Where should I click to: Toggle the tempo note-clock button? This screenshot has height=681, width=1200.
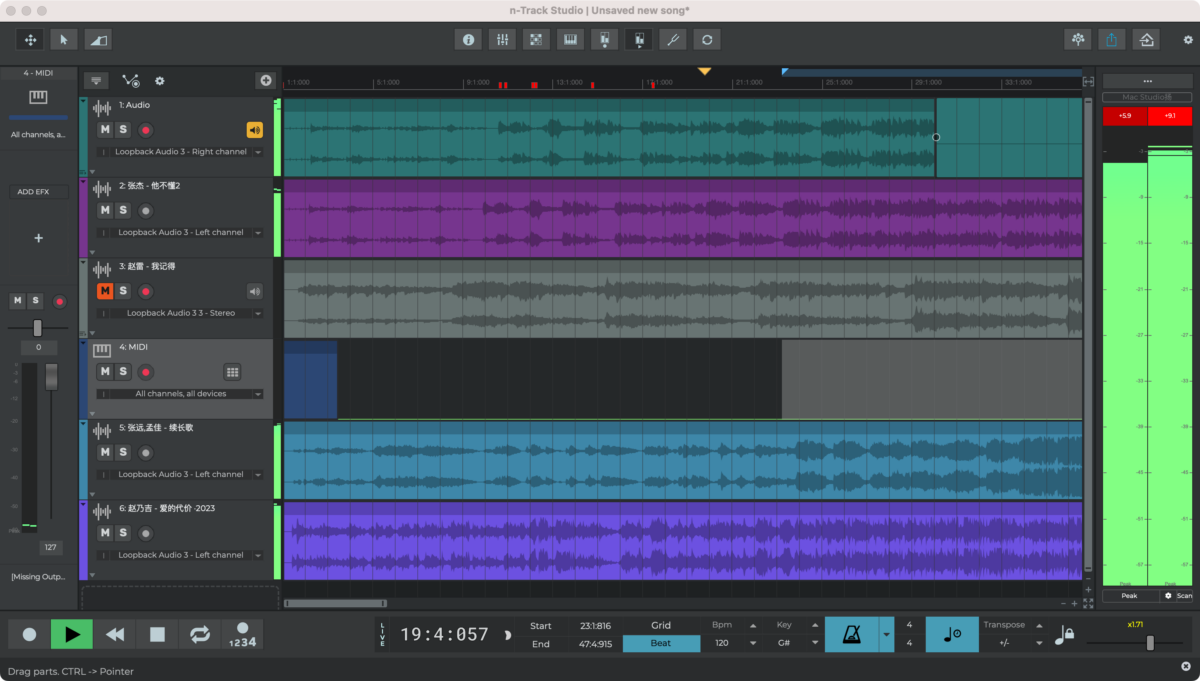[x=952, y=635]
